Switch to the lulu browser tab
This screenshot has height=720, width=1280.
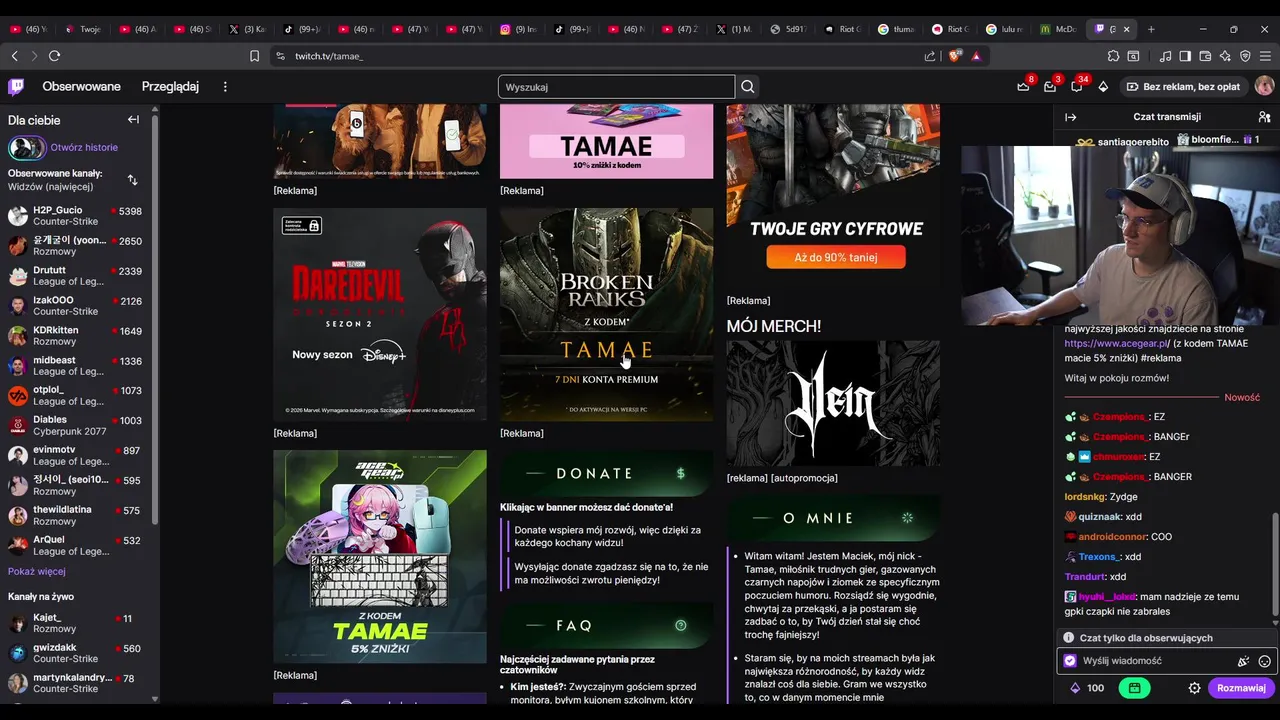point(1004,29)
